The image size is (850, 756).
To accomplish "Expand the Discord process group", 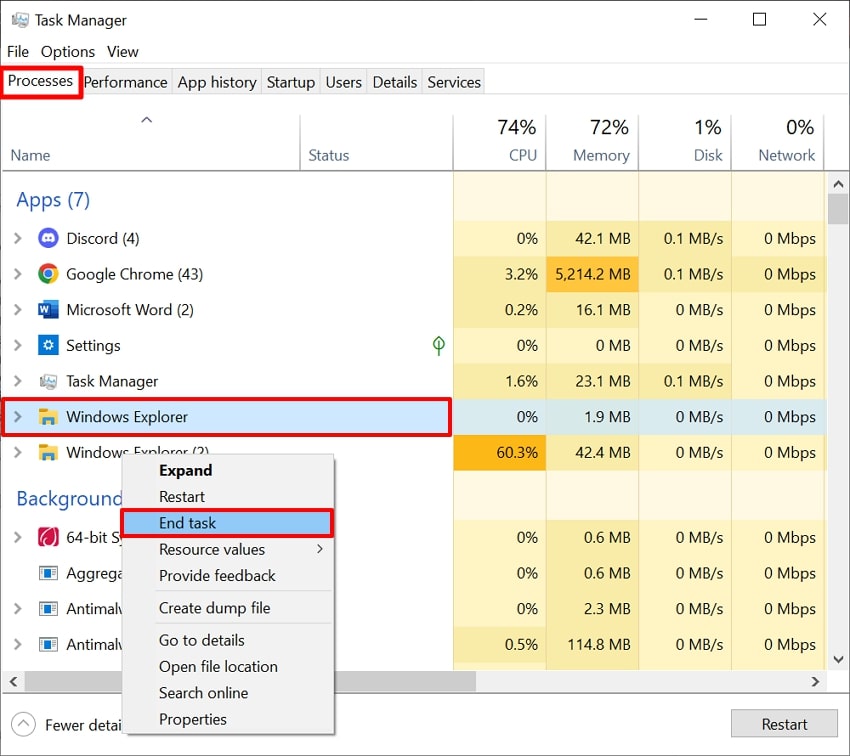I will tap(17, 238).
